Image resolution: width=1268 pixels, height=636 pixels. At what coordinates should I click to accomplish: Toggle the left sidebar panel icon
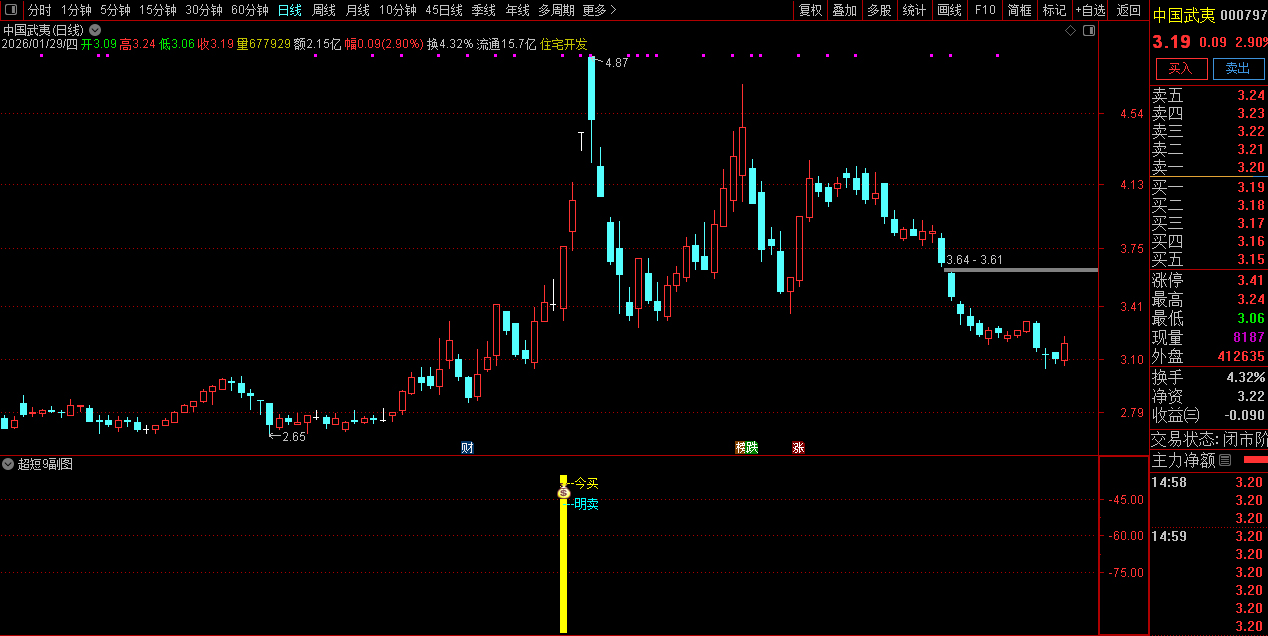tap(12, 10)
